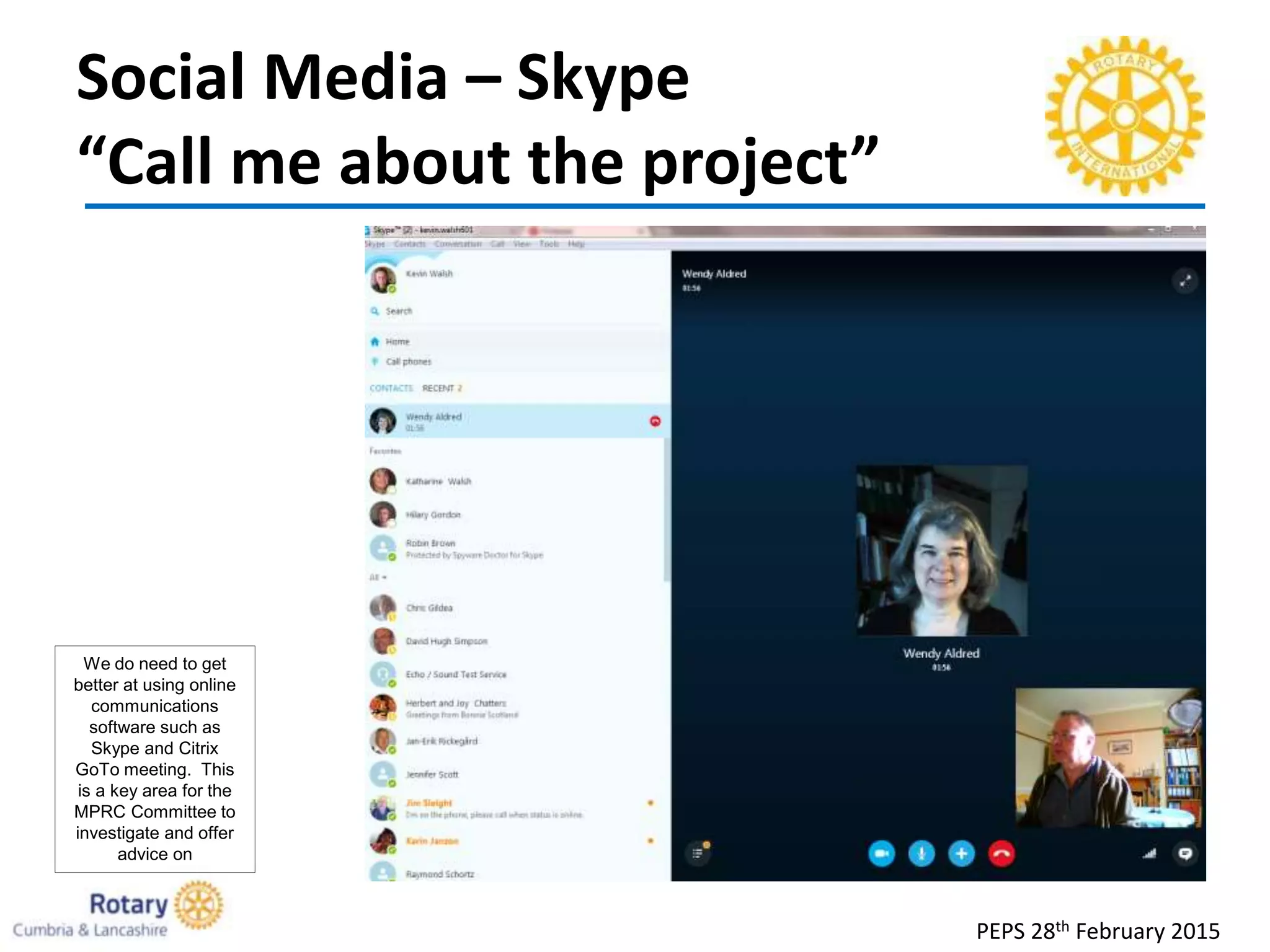Click Kevin Walsh name at top

(429, 274)
